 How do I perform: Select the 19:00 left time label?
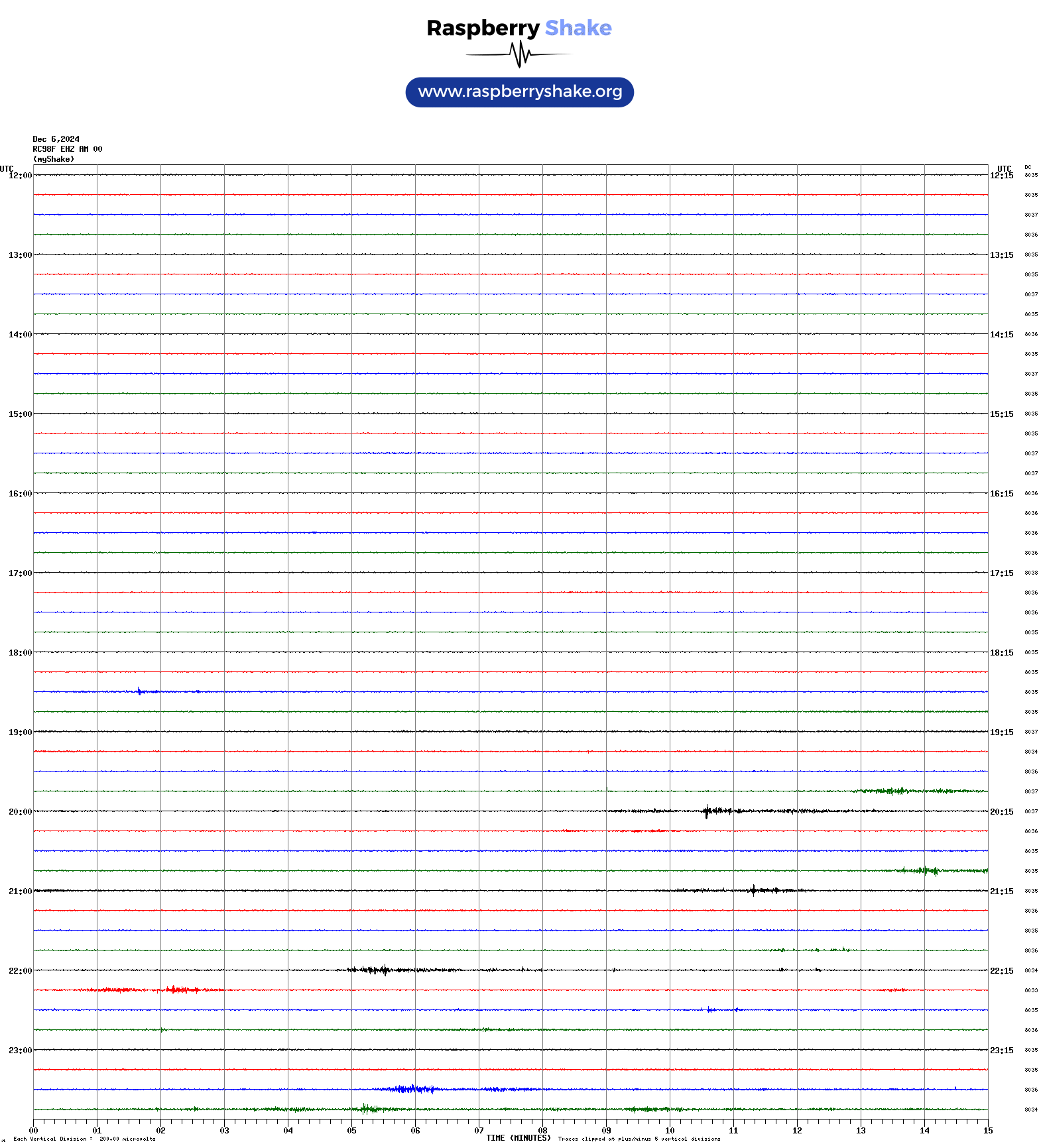click(20, 732)
